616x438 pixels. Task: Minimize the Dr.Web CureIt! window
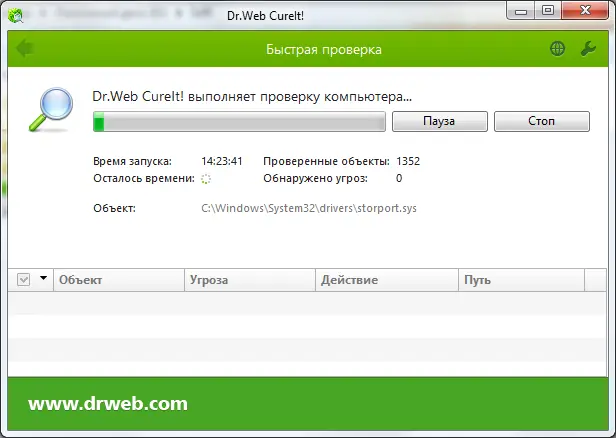tap(521, 11)
